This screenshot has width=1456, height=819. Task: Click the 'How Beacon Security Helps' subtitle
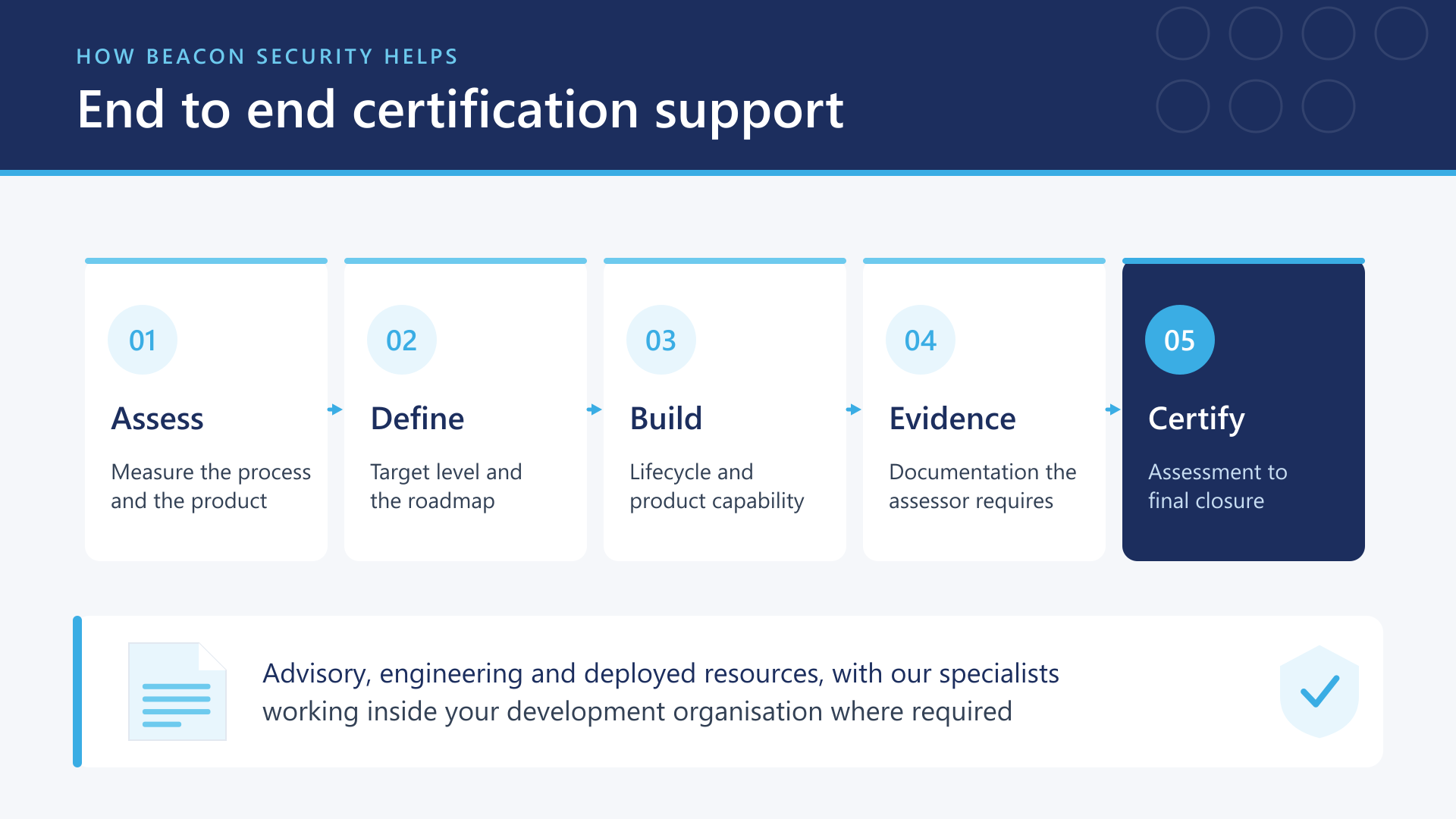coord(268,57)
